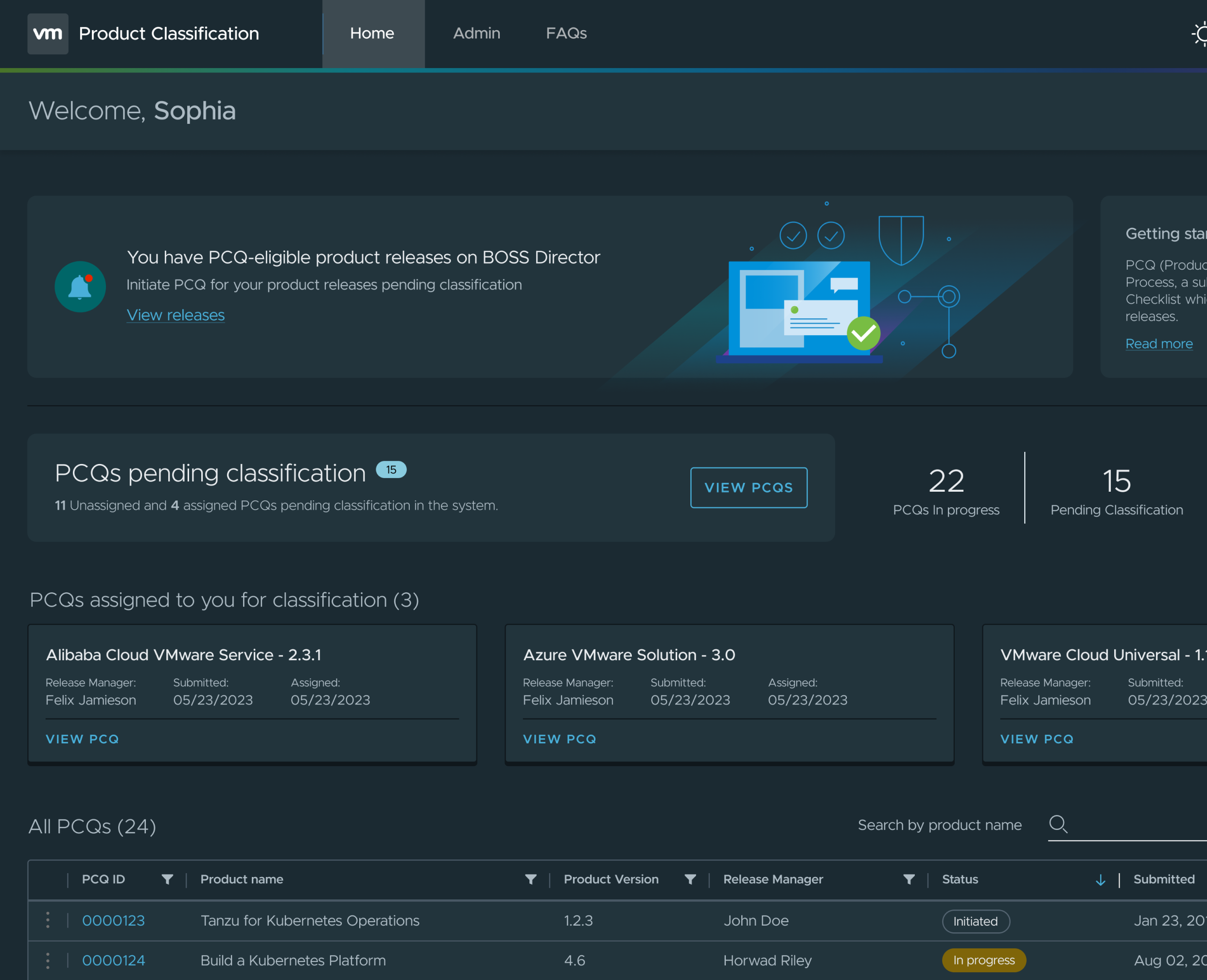The width and height of the screenshot is (1207, 980).
Task: Open the filter icon on Product Version column
Action: tap(690, 879)
